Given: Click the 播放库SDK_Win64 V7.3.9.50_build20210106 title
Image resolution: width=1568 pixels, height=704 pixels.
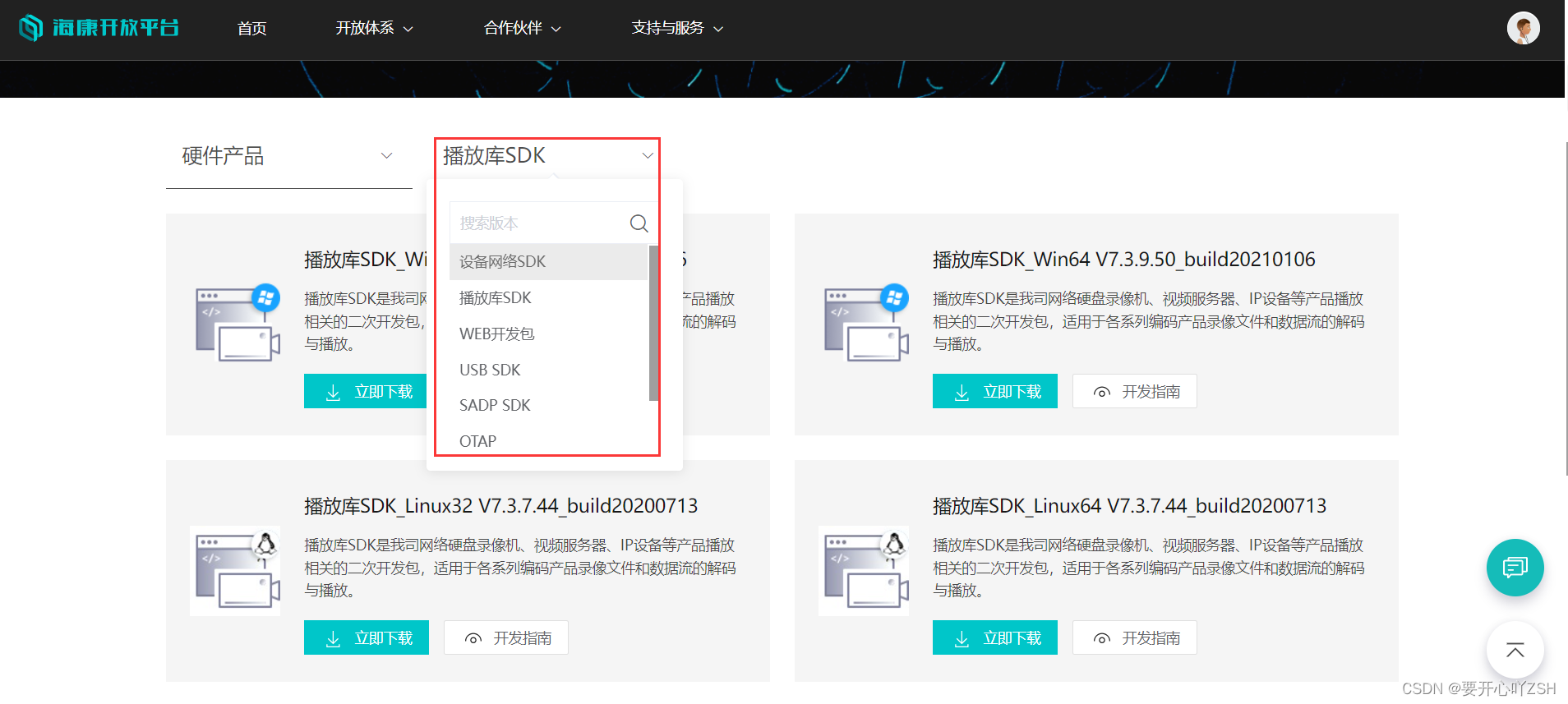Looking at the screenshot, I should 1123,260.
